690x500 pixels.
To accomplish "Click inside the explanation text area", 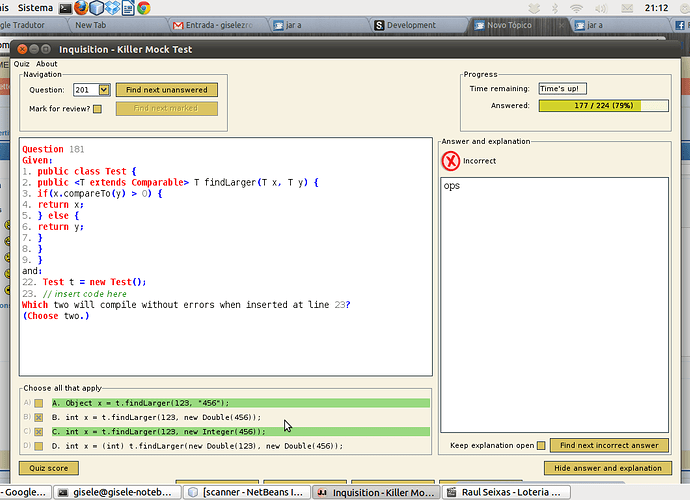I will pos(554,300).
